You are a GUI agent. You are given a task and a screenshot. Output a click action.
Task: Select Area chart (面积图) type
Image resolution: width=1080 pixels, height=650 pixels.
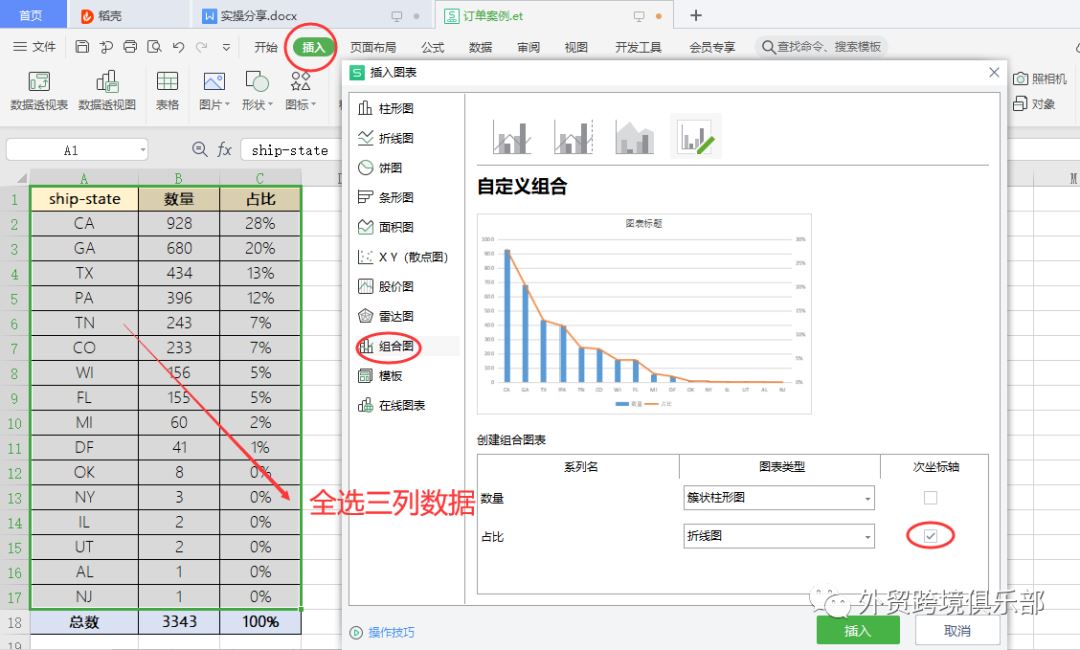pos(386,227)
